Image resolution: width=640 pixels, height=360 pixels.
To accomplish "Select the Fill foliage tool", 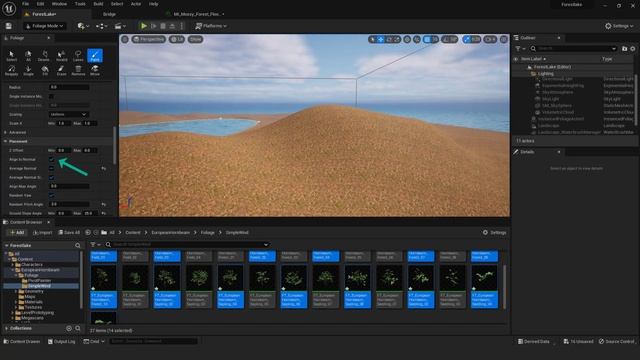I will [44, 70].
